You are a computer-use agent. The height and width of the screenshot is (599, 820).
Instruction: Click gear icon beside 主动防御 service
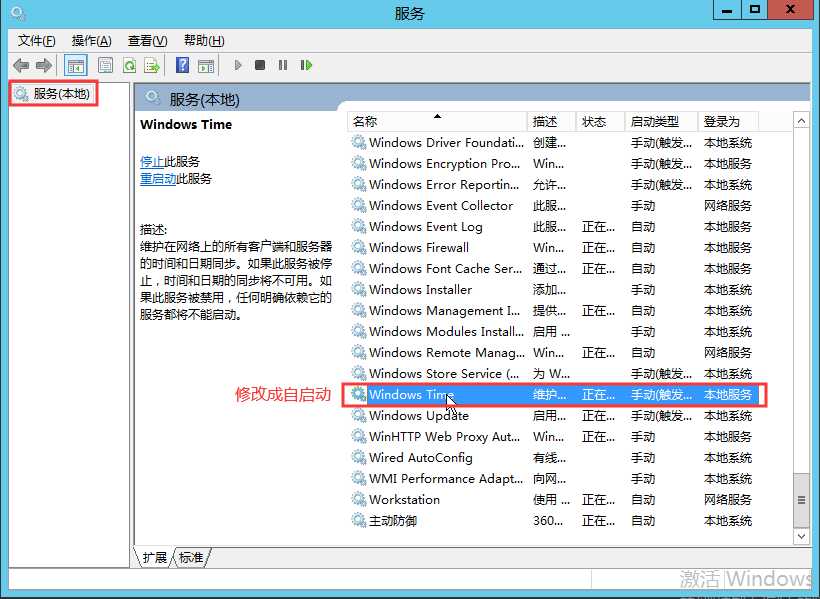(x=358, y=520)
